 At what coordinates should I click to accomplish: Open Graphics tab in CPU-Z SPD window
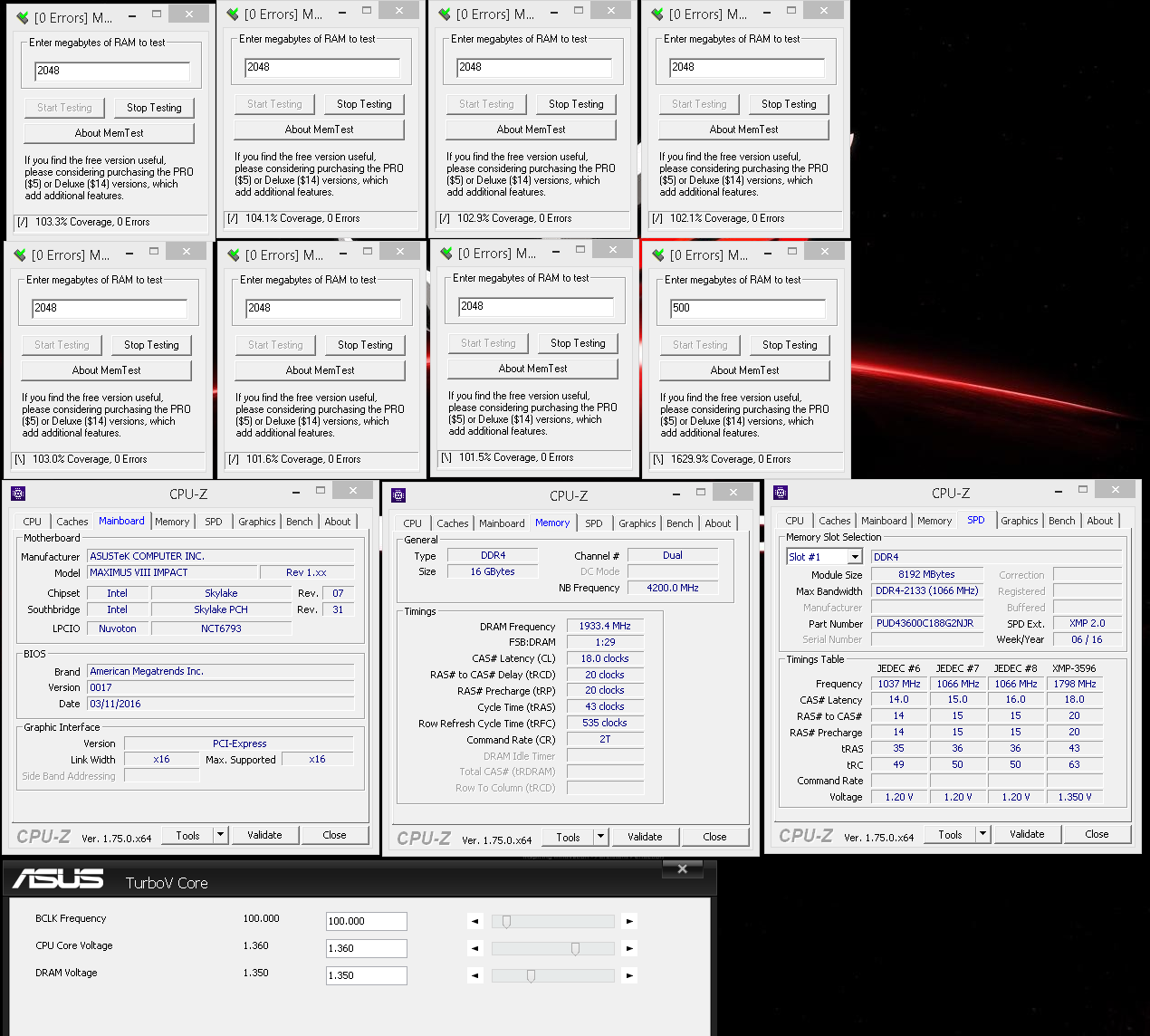click(x=1020, y=521)
